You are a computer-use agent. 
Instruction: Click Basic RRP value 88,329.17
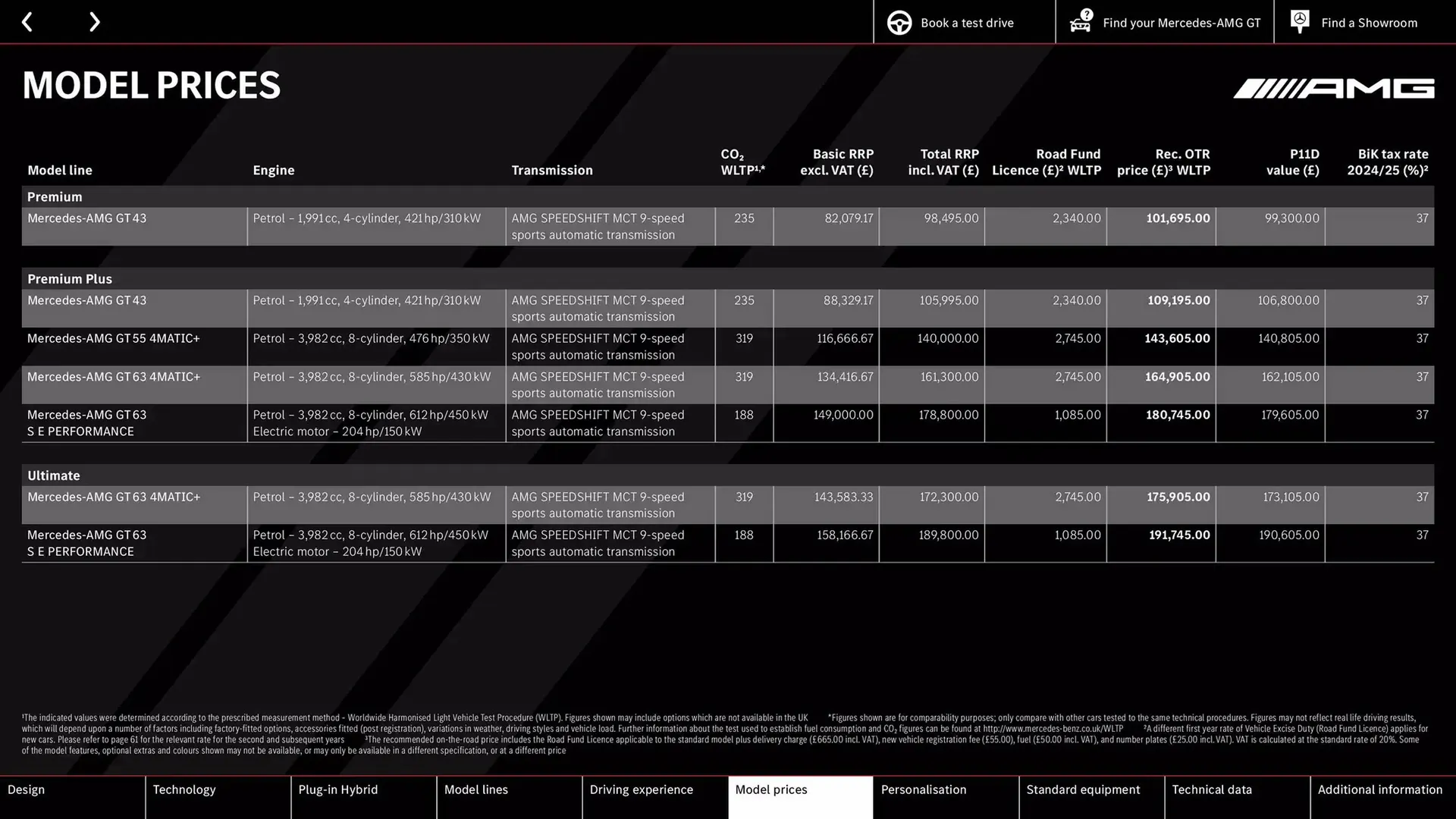point(849,300)
